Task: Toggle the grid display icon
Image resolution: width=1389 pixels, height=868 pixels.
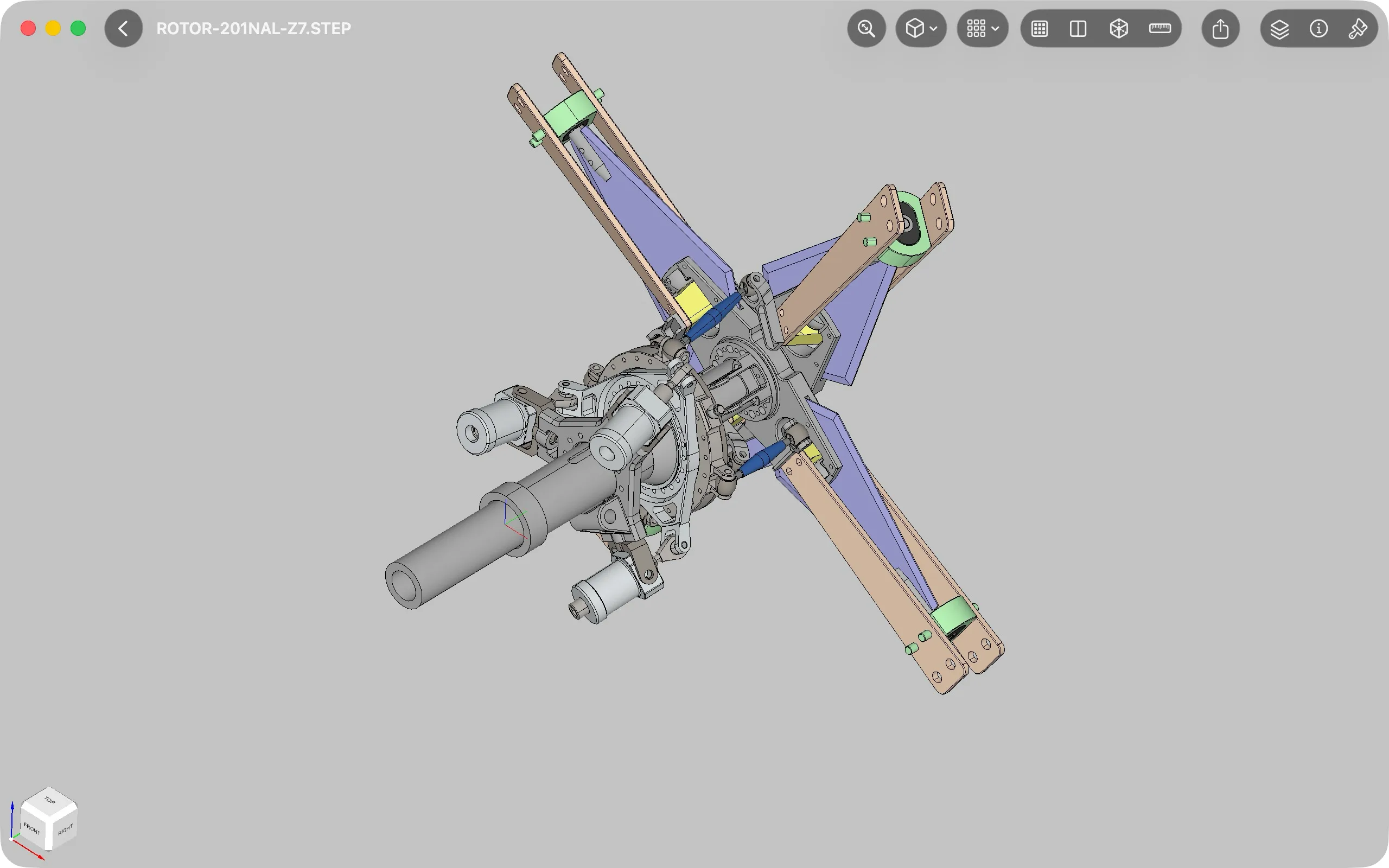Action: coord(1040,28)
